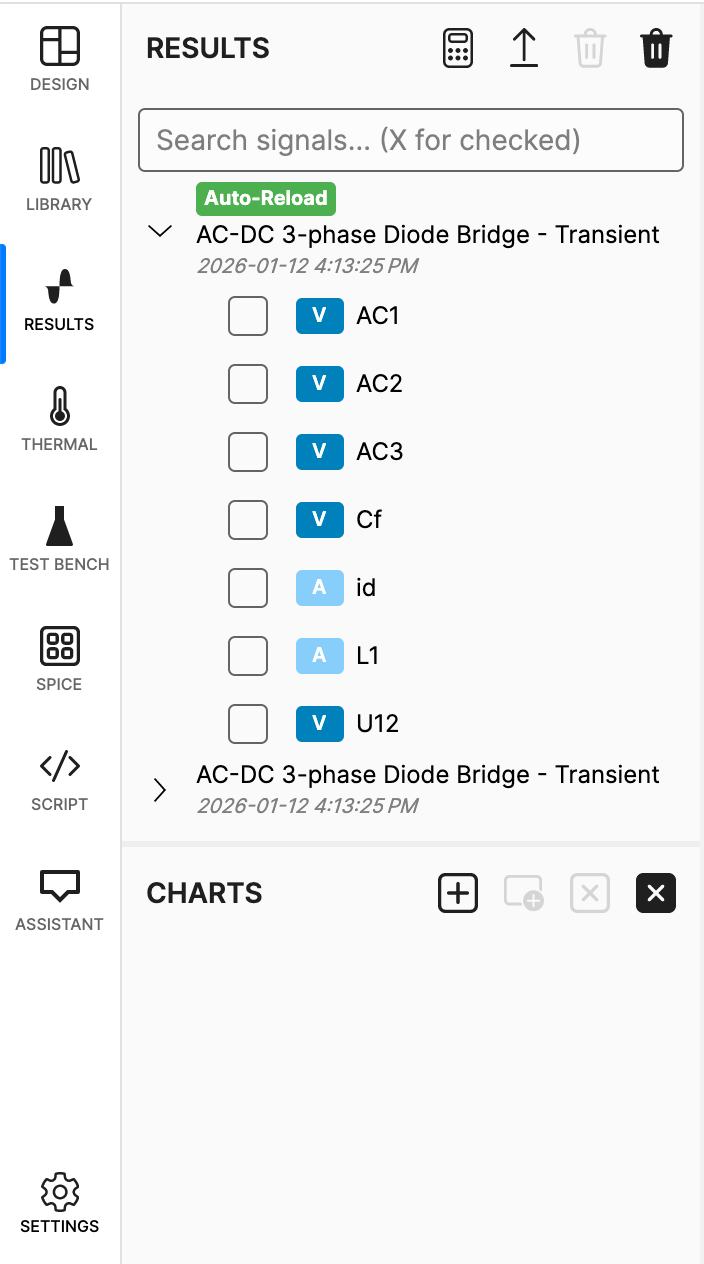The height and width of the screenshot is (1264, 704).
Task: Click the blue V badge next to U12
Action: tap(320, 724)
